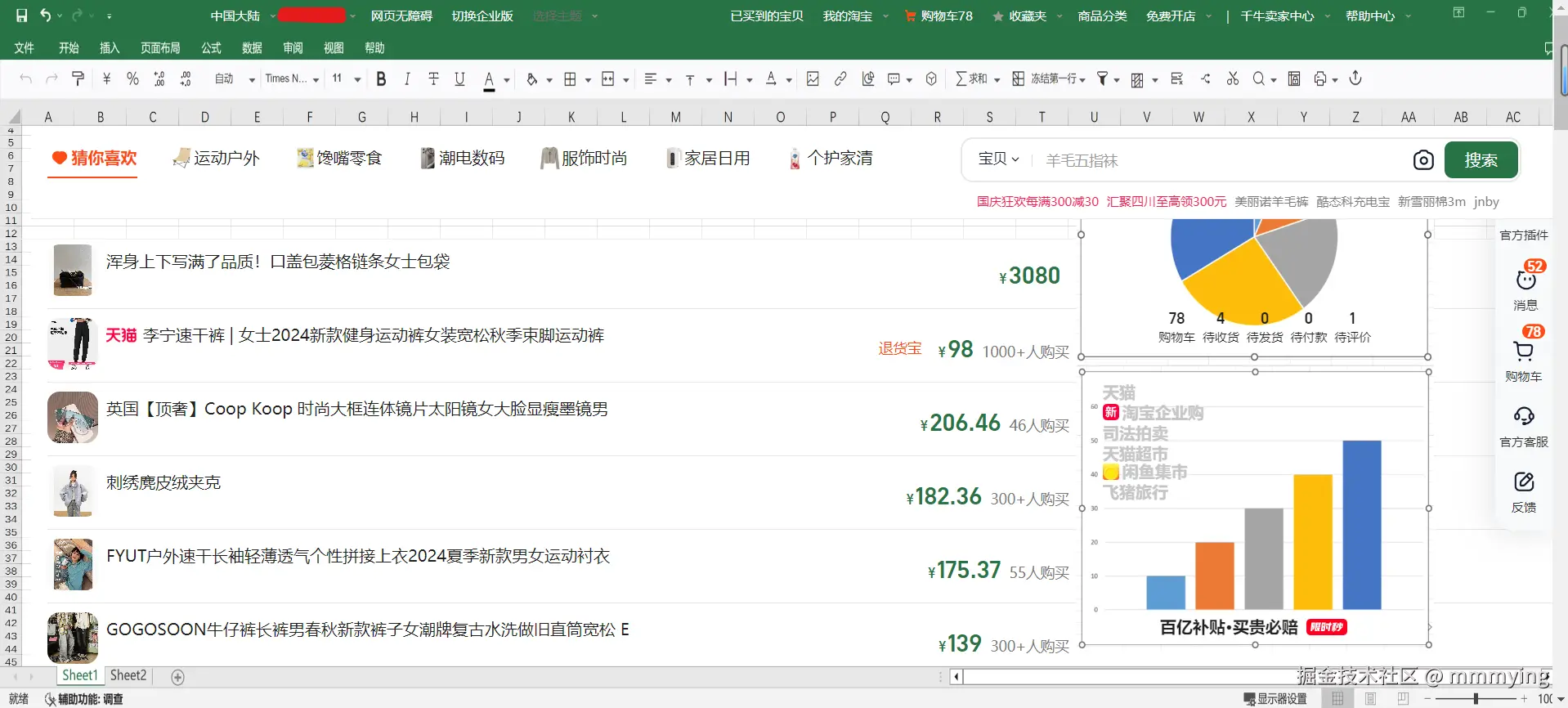
Task: Switch to the Sheet2 tab
Action: pyautogui.click(x=128, y=675)
